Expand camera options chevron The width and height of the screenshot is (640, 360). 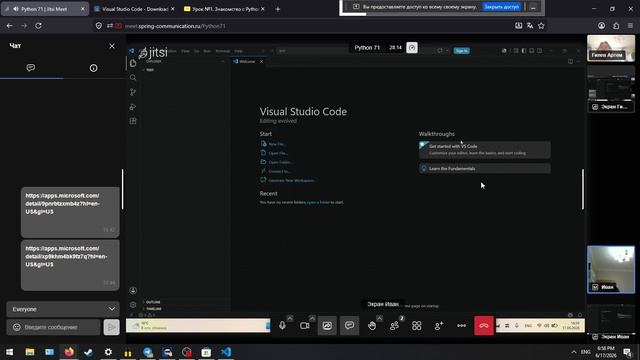click(x=312, y=318)
